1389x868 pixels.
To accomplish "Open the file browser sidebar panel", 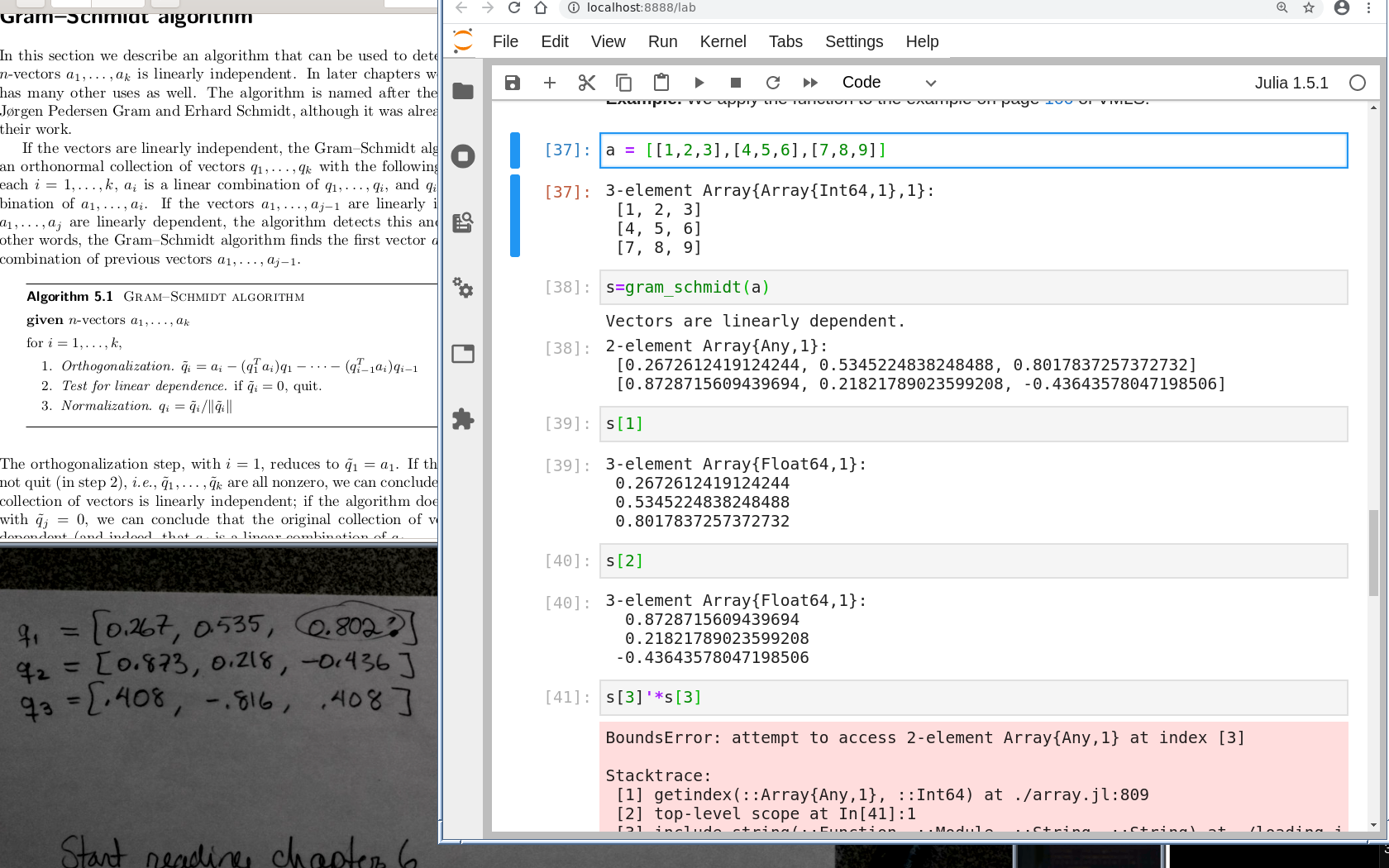I will (x=463, y=91).
